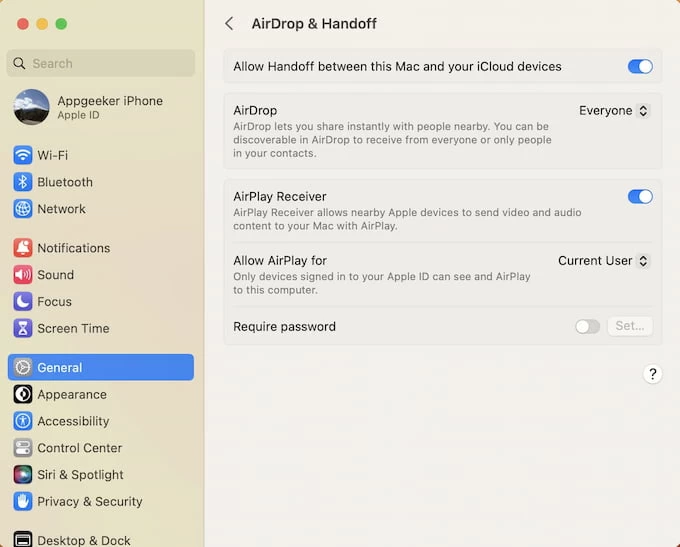Screen dimensions: 680x547
Task: Click the Set... password button
Action: (630, 326)
